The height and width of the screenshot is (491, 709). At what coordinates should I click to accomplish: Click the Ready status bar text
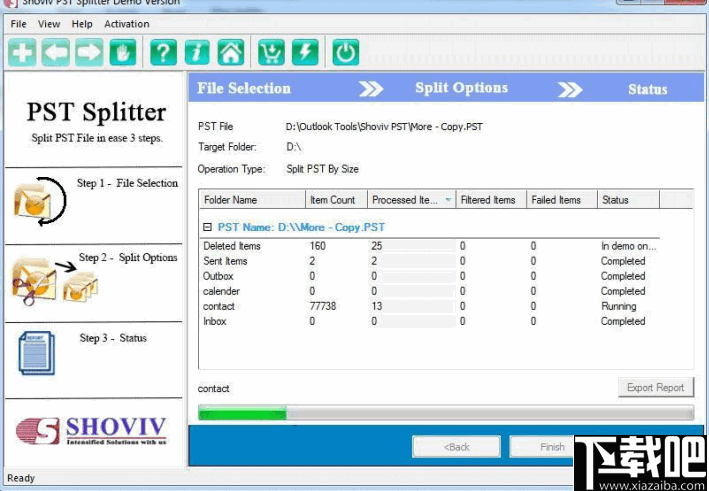(21, 478)
